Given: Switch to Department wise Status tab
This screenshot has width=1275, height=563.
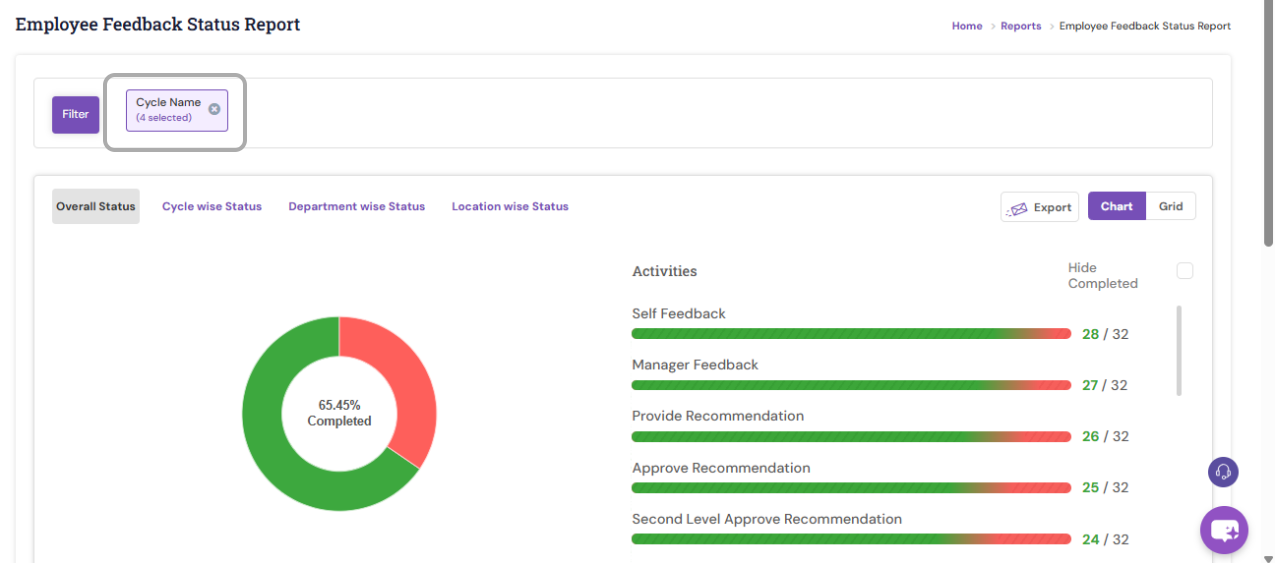Looking at the screenshot, I should coord(357,206).
